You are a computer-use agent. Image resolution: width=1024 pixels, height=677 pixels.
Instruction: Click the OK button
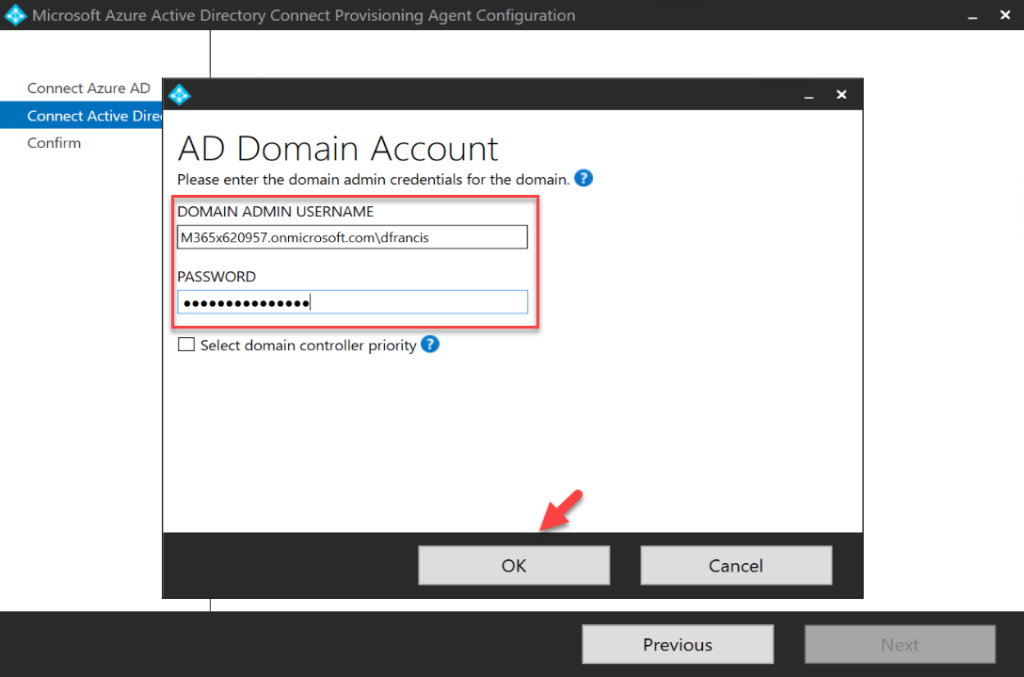513,565
